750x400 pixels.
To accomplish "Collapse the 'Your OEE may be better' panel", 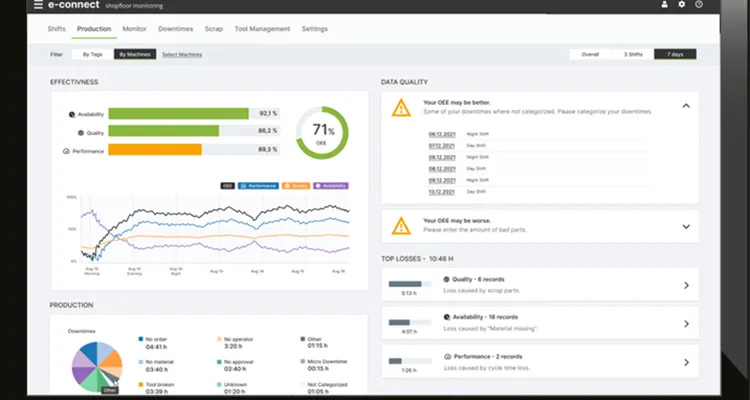I will click(685, 105).
